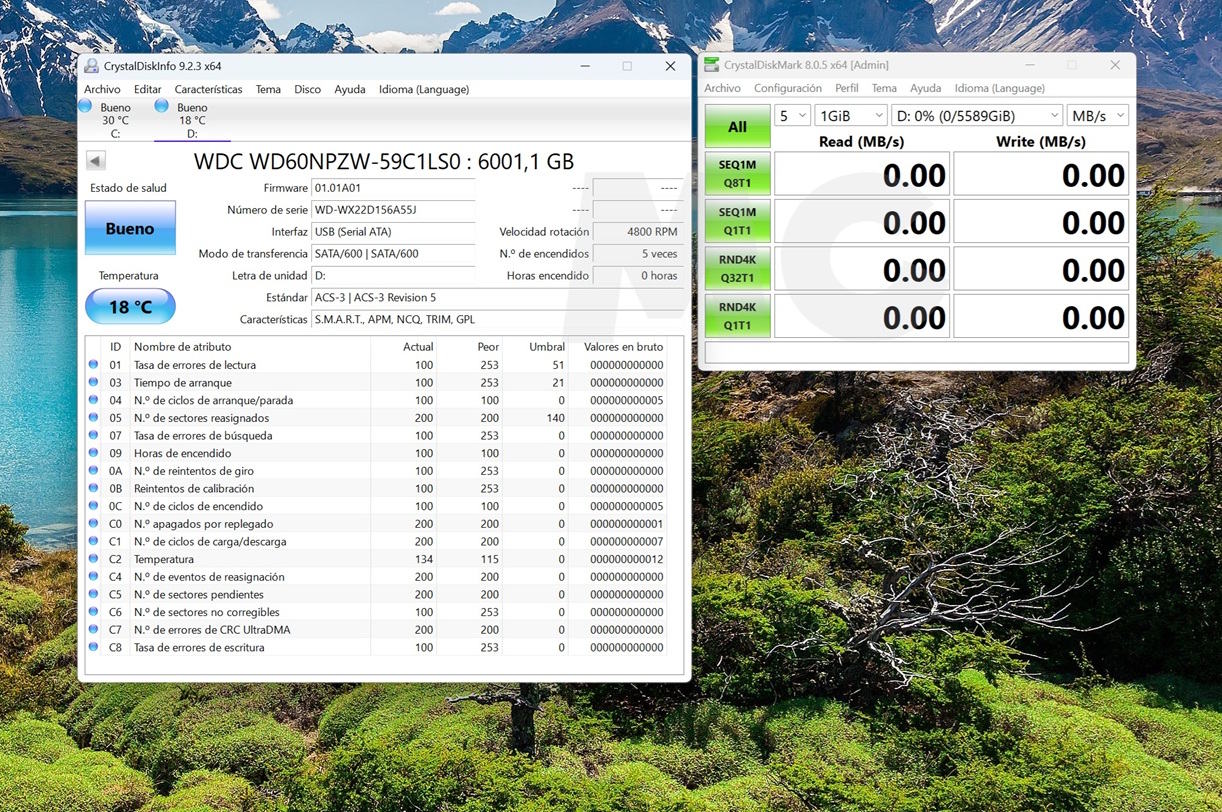Image resolution: width=1222 pixels, height=812 pixels.
Task: Open the MB/s unit dropdown
Action: [x=1097, y=116]
